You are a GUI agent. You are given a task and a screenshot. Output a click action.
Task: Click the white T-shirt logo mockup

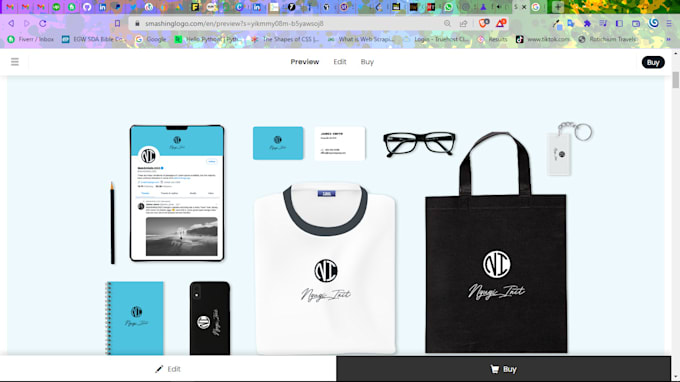point(325,269)
